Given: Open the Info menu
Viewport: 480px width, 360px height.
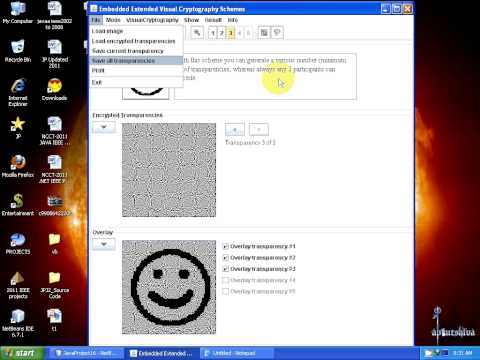Looking at the screenshot, I should (x=233, y=20).
